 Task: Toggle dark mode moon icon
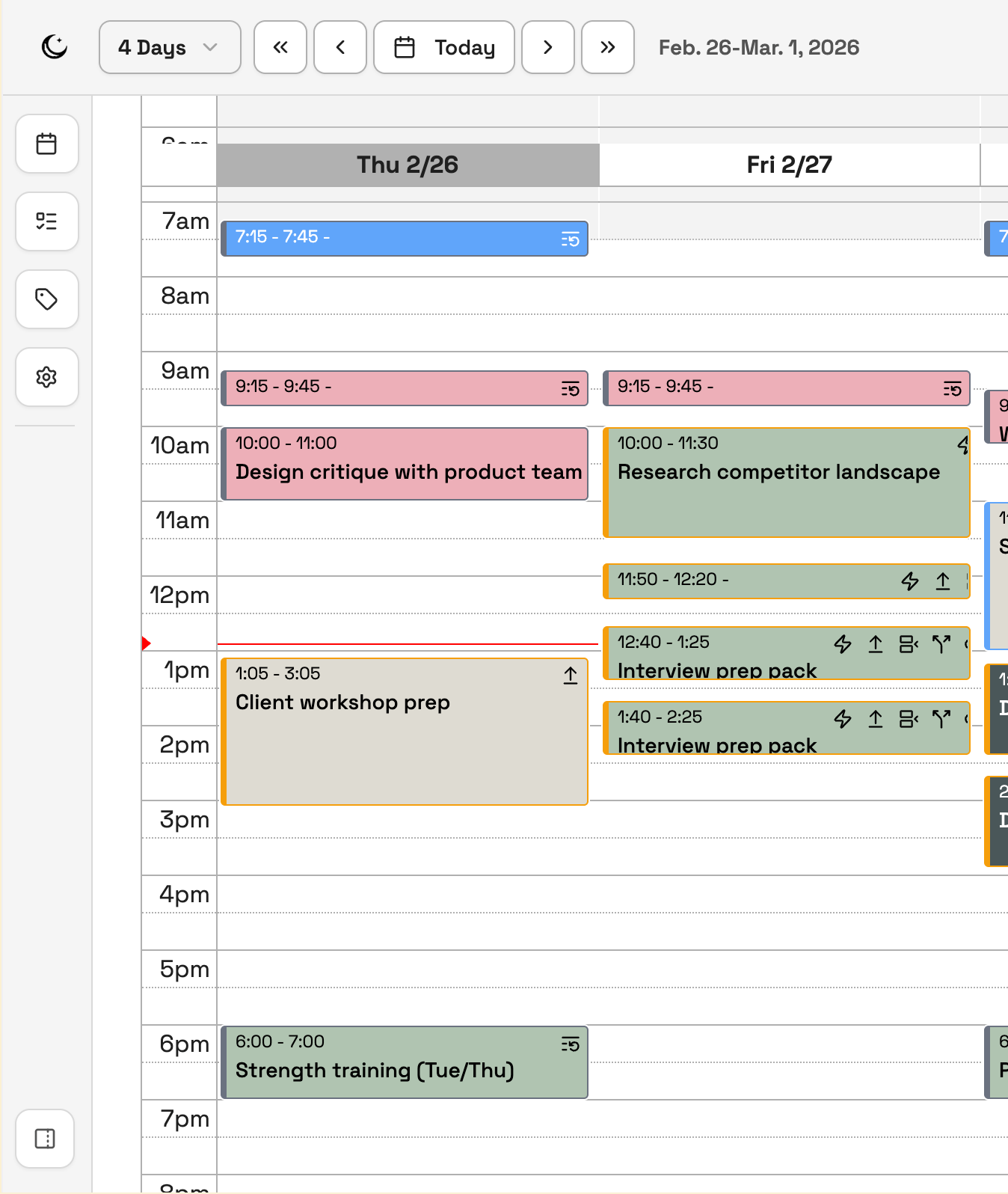[x=54, y=47]
